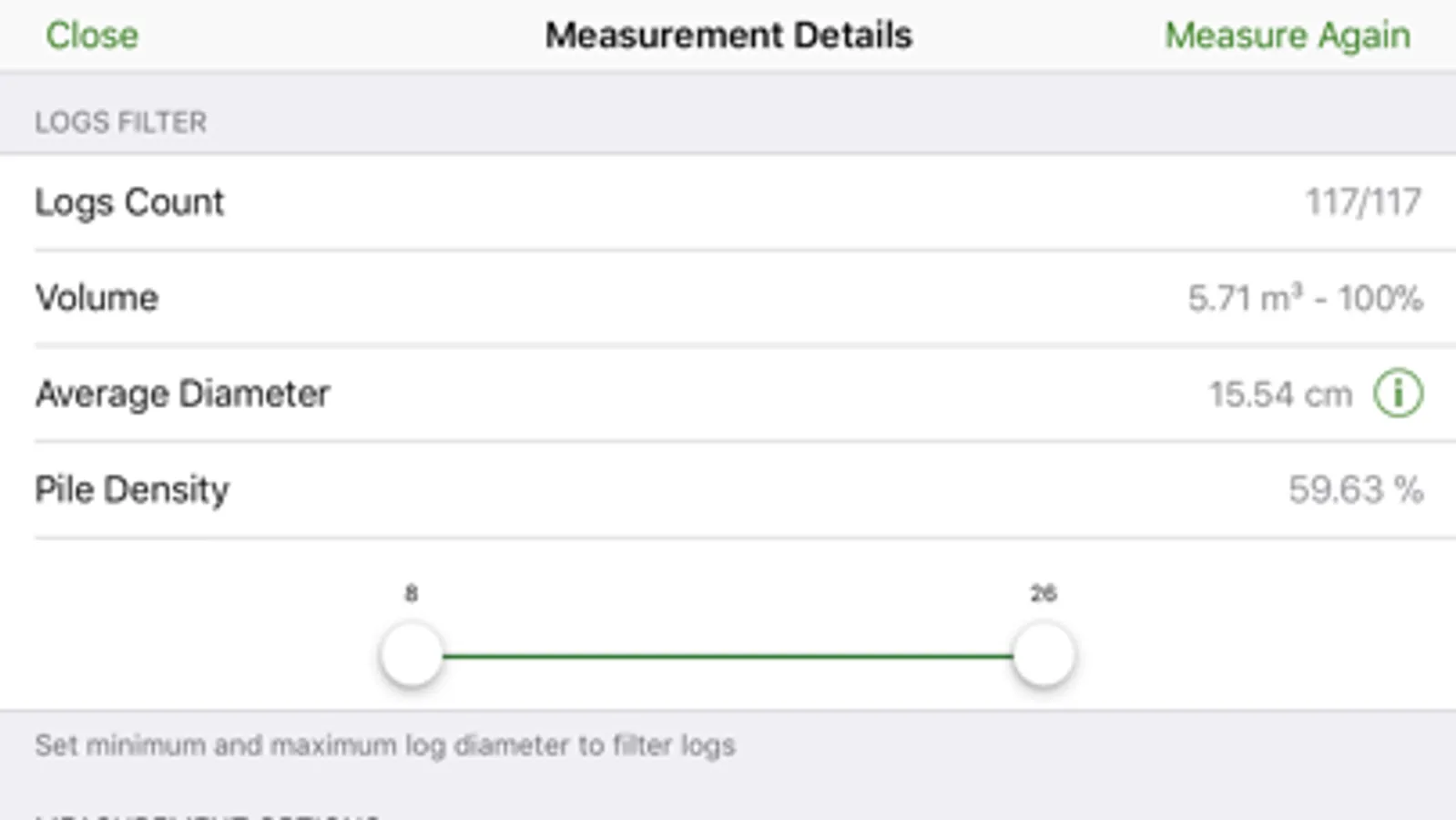The height and width of the screenshot is (820, 1456).
Task: Click the Measurement Details title
Action: click(728, 36)
